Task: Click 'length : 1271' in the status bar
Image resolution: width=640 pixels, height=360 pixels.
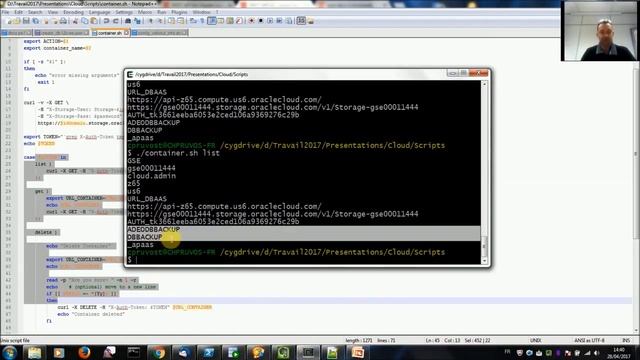Action: [x=358, y=340]
